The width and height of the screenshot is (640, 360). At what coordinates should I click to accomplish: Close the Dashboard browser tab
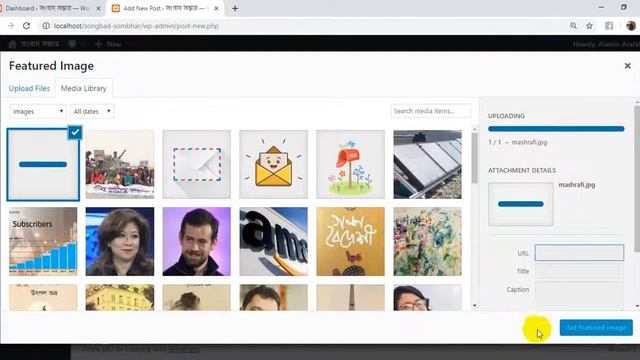click(x=98, y=8)
